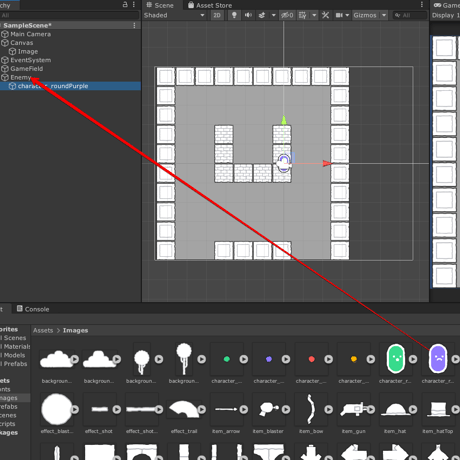Open scene camera dropdown arrow
The width and height of the screenshot is (460, 460).
347,15
